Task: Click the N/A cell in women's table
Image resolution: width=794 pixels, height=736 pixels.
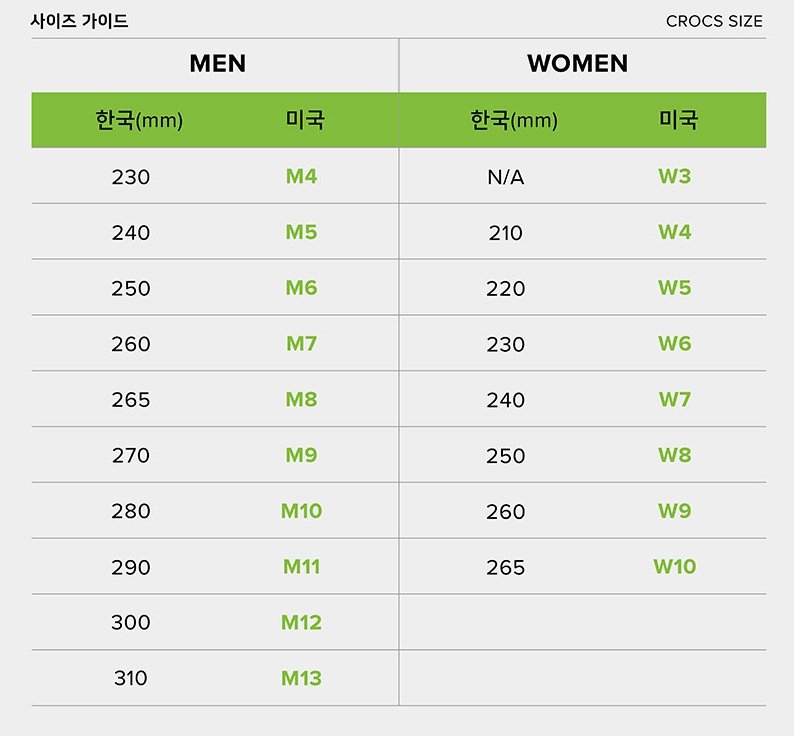Action: pyautogui.click(x=505, y=178)
